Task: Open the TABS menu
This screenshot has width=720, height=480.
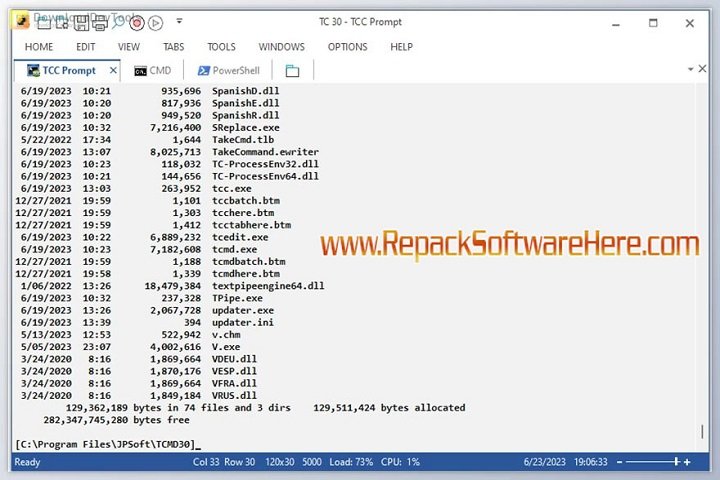Action: 174,47
